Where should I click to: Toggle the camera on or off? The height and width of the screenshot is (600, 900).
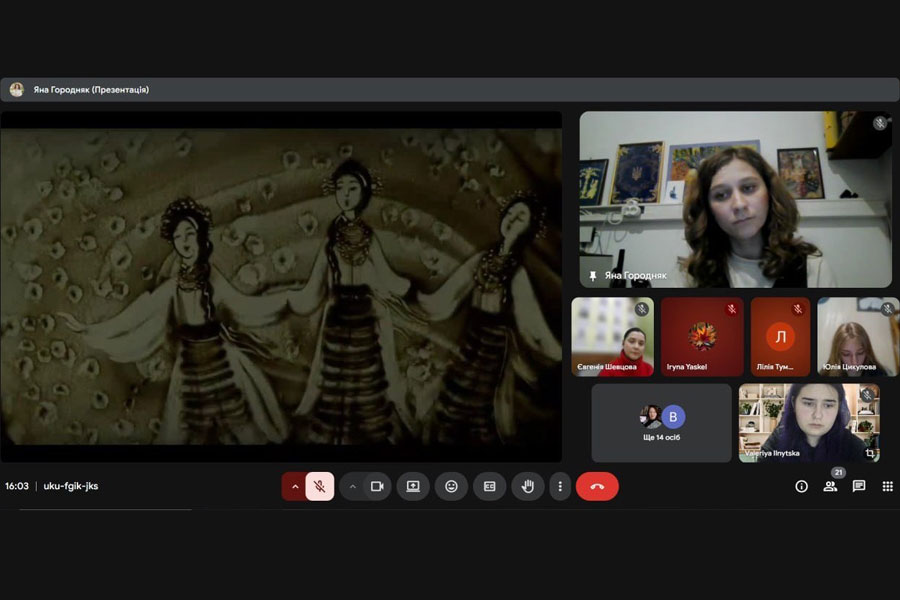[377, 486]
